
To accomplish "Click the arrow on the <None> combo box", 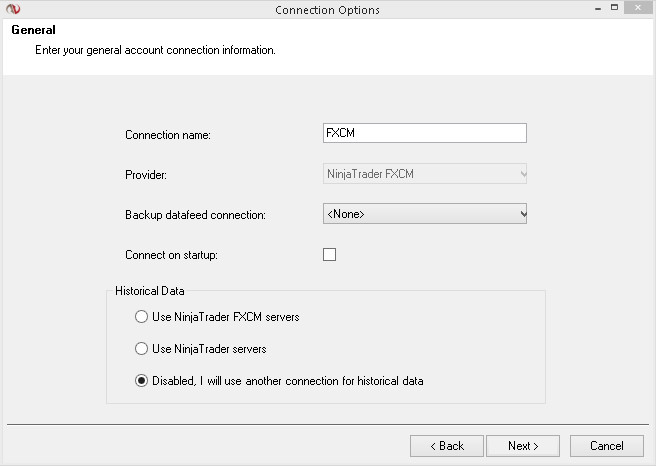I will 521,214.
